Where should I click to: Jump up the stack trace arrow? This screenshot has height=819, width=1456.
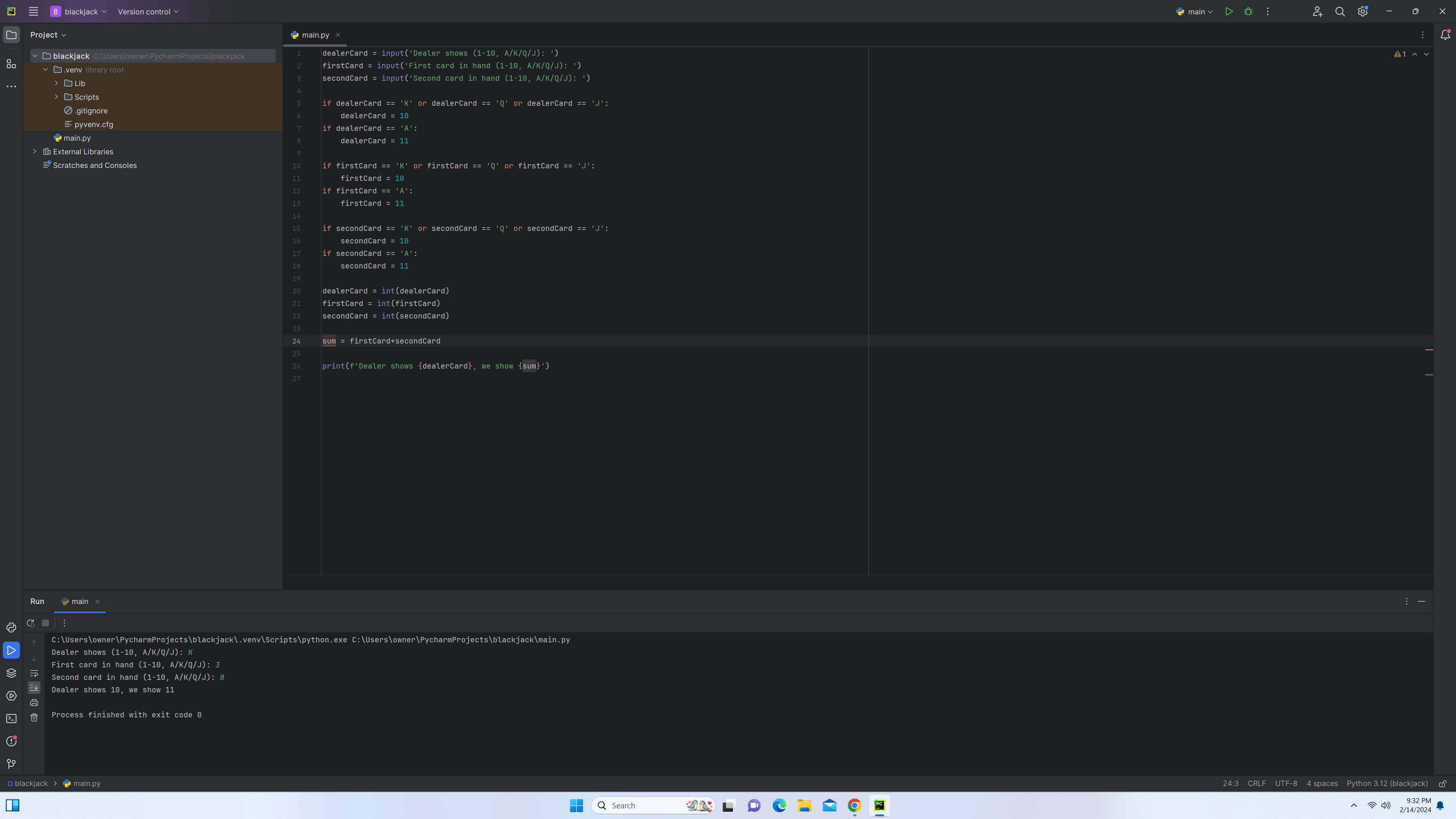(34, 643)
